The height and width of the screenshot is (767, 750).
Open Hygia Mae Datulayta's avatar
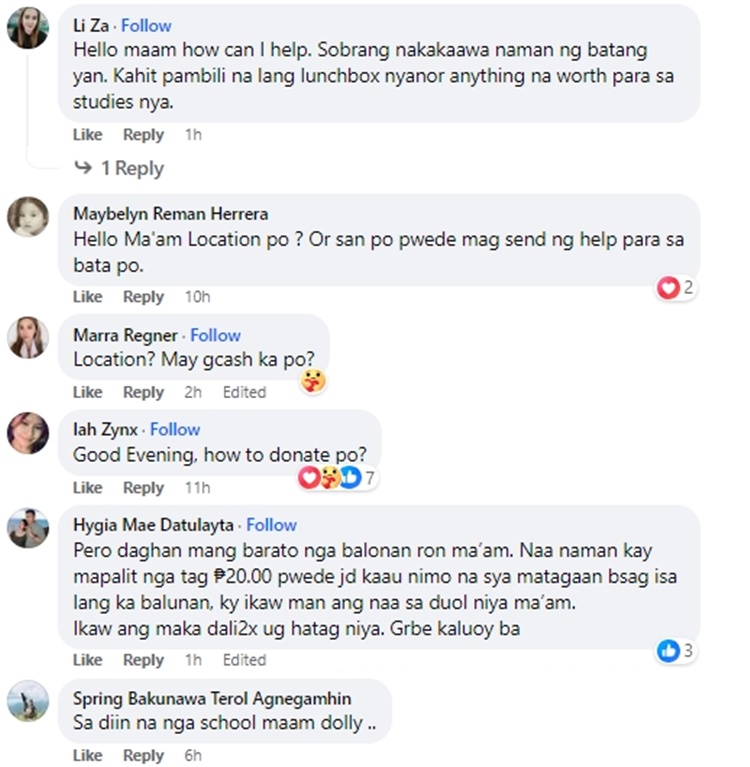(28, 528)
